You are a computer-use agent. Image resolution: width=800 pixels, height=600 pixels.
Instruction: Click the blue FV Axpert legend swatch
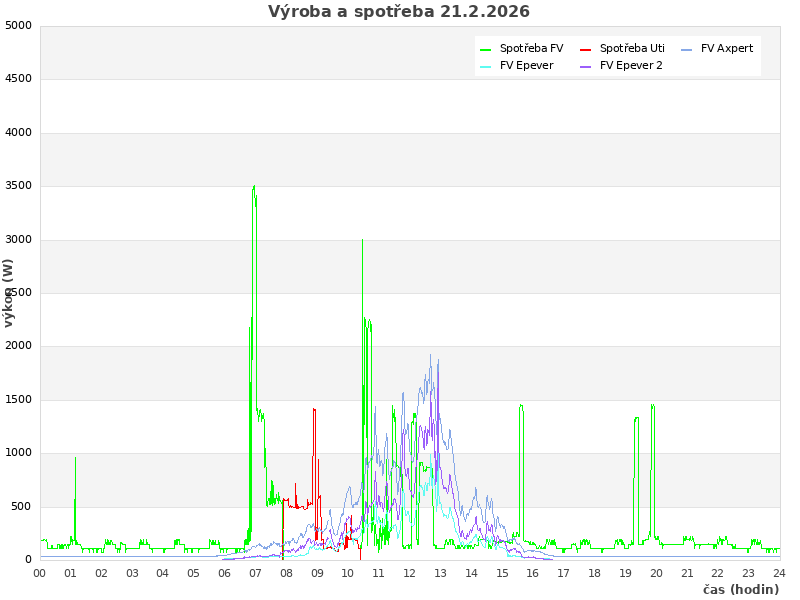(x=686, y=49)
